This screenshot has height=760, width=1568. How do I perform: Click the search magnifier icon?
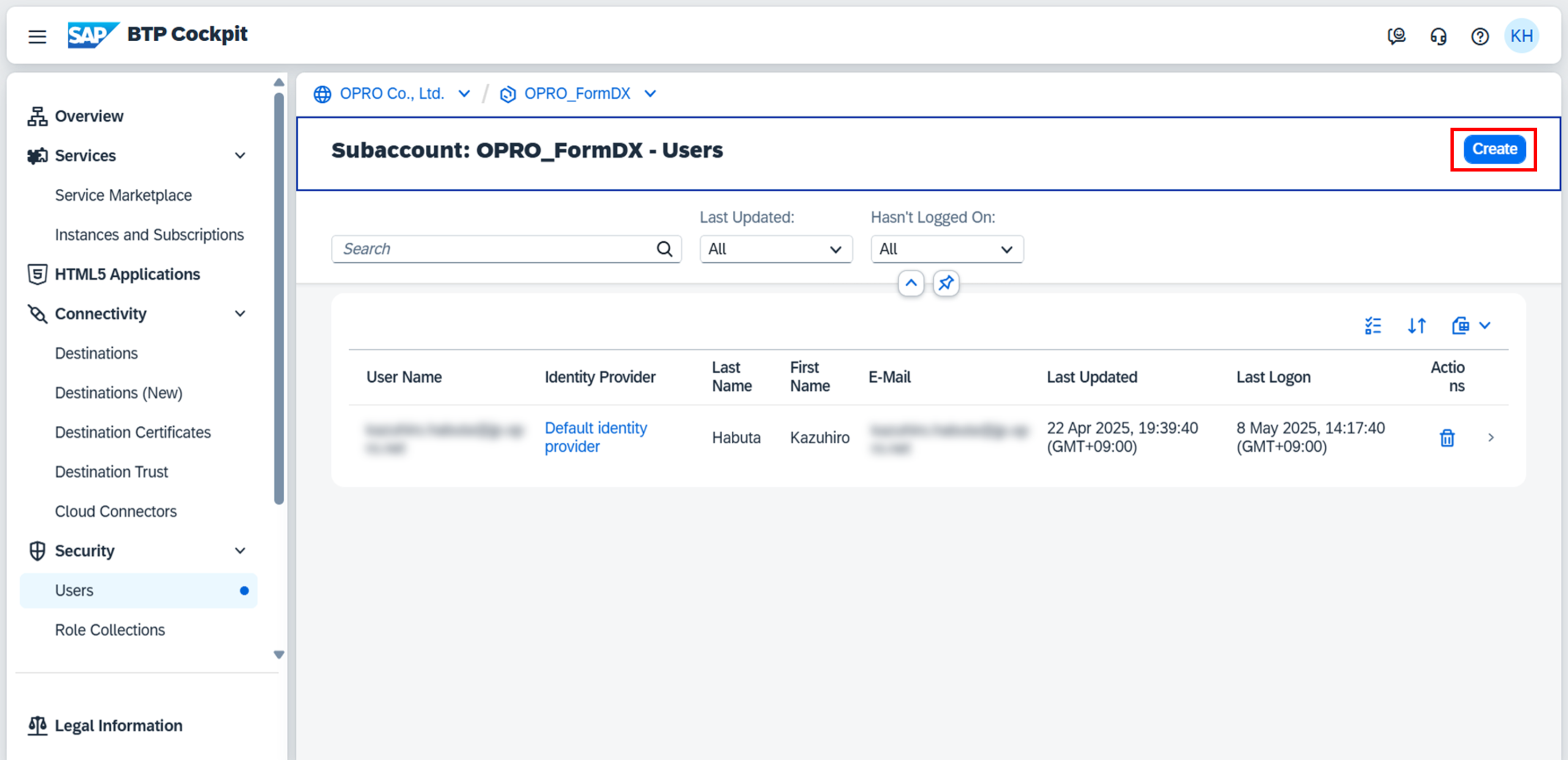pos(664,249)
